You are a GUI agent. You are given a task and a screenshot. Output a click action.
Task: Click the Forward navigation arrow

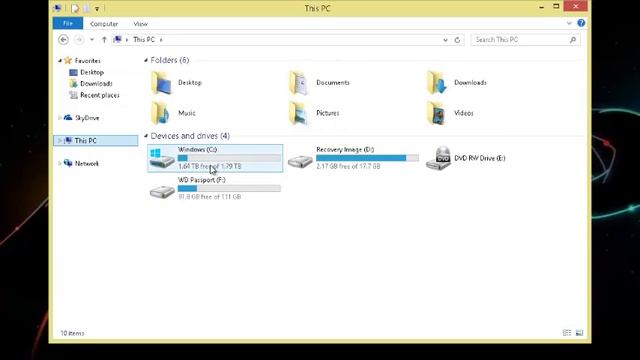tap(79, 40)
